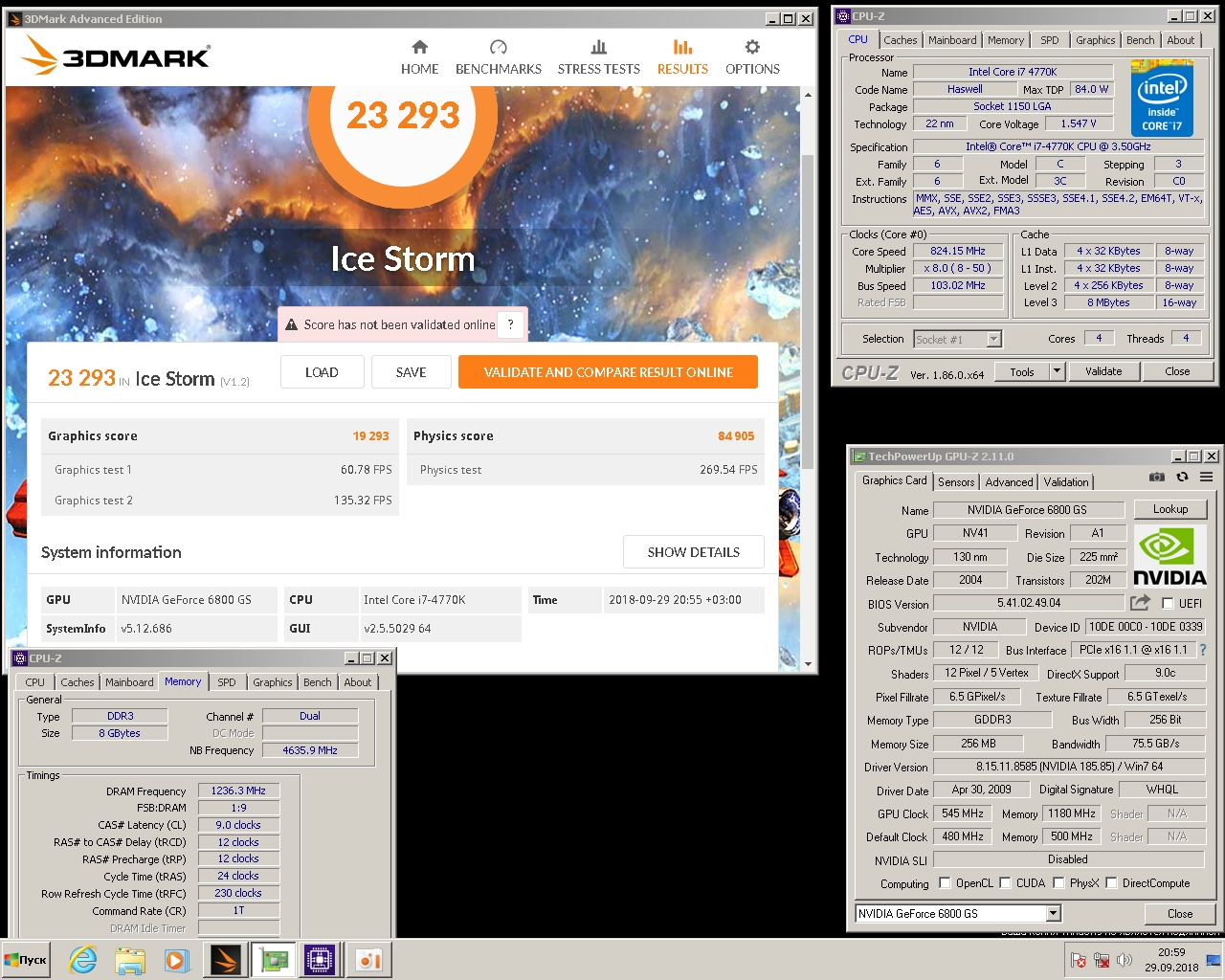The image size is (1225, 980).
Task: Open the Home section in 3DMark
Action: (419, 57)
